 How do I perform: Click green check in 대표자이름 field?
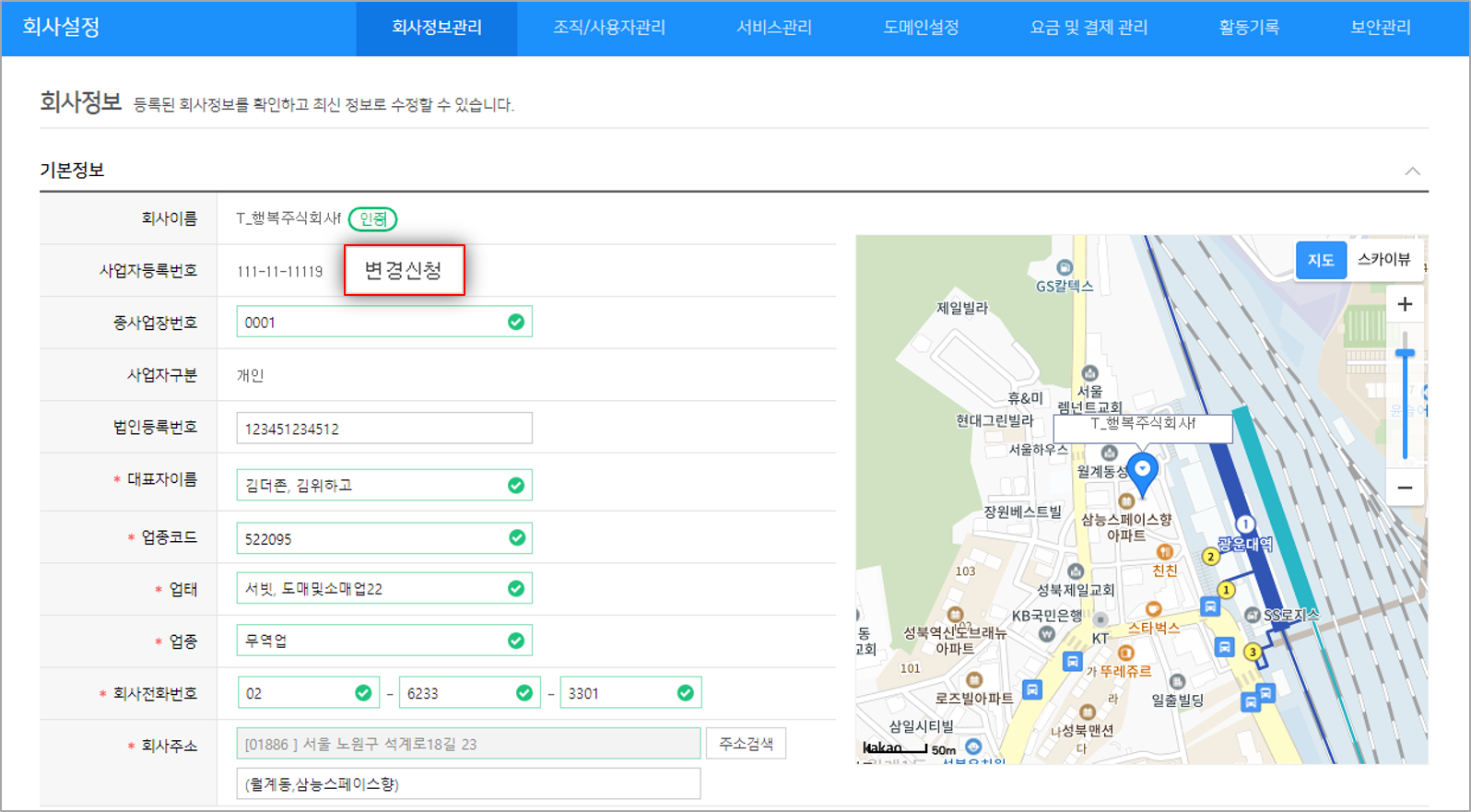click(516, 485)
